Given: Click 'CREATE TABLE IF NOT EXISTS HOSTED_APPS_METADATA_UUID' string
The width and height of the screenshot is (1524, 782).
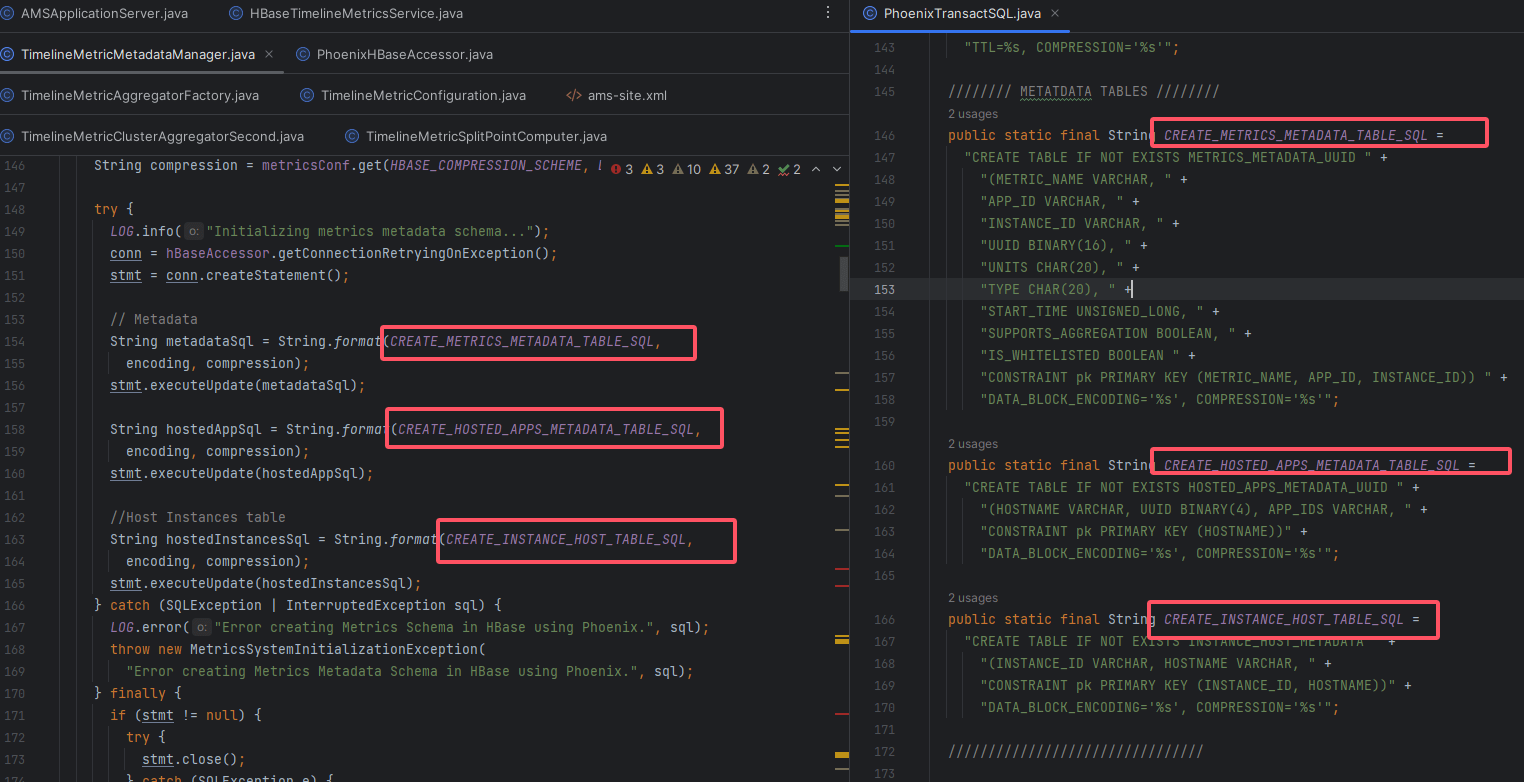Looking at the screenshot, I should click(x=1184, y=487).
